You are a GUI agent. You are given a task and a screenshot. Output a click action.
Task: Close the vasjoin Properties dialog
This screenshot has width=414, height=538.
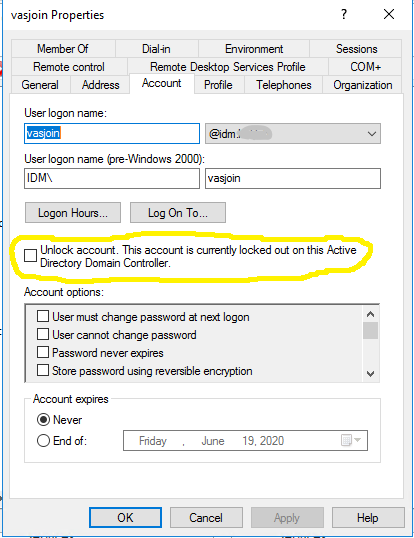click(x=389, y=14)
